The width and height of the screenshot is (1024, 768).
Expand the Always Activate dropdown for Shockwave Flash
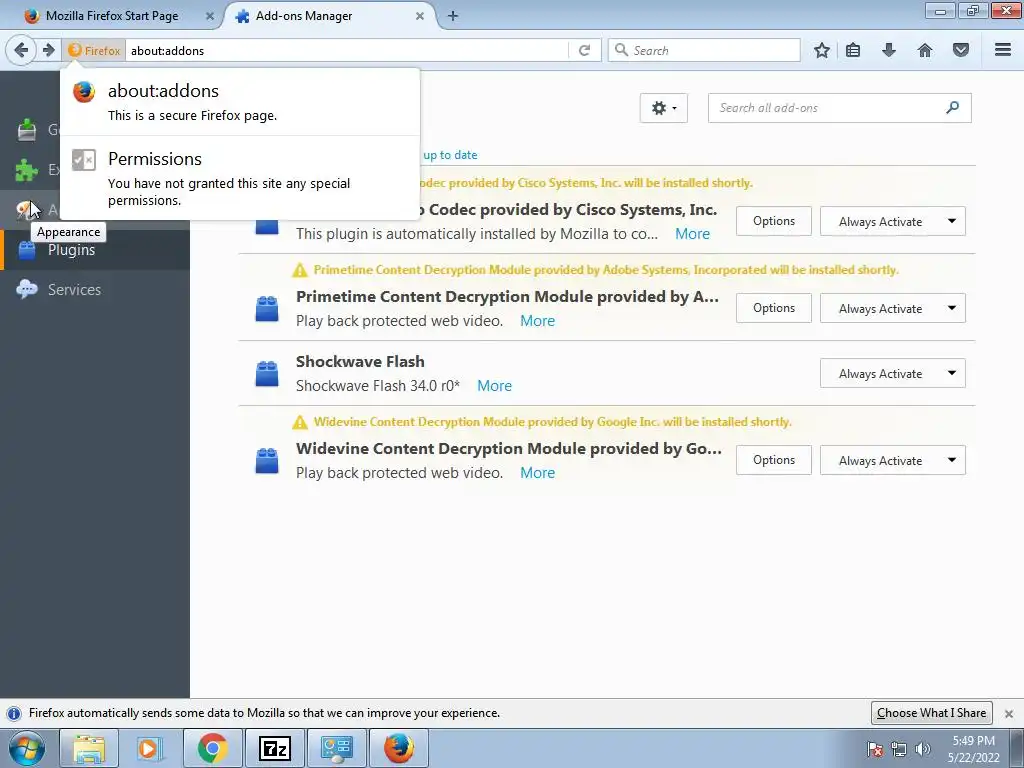892,374
